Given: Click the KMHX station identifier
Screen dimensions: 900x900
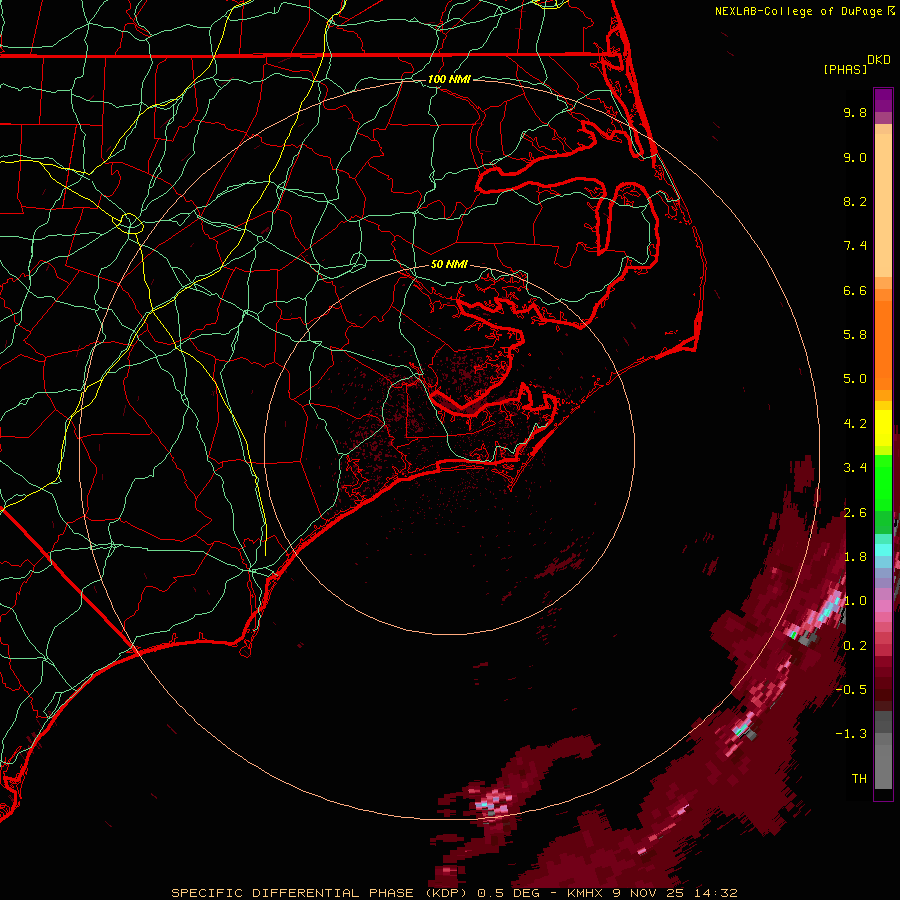Looking at the screenshot, I should [592, 893].
